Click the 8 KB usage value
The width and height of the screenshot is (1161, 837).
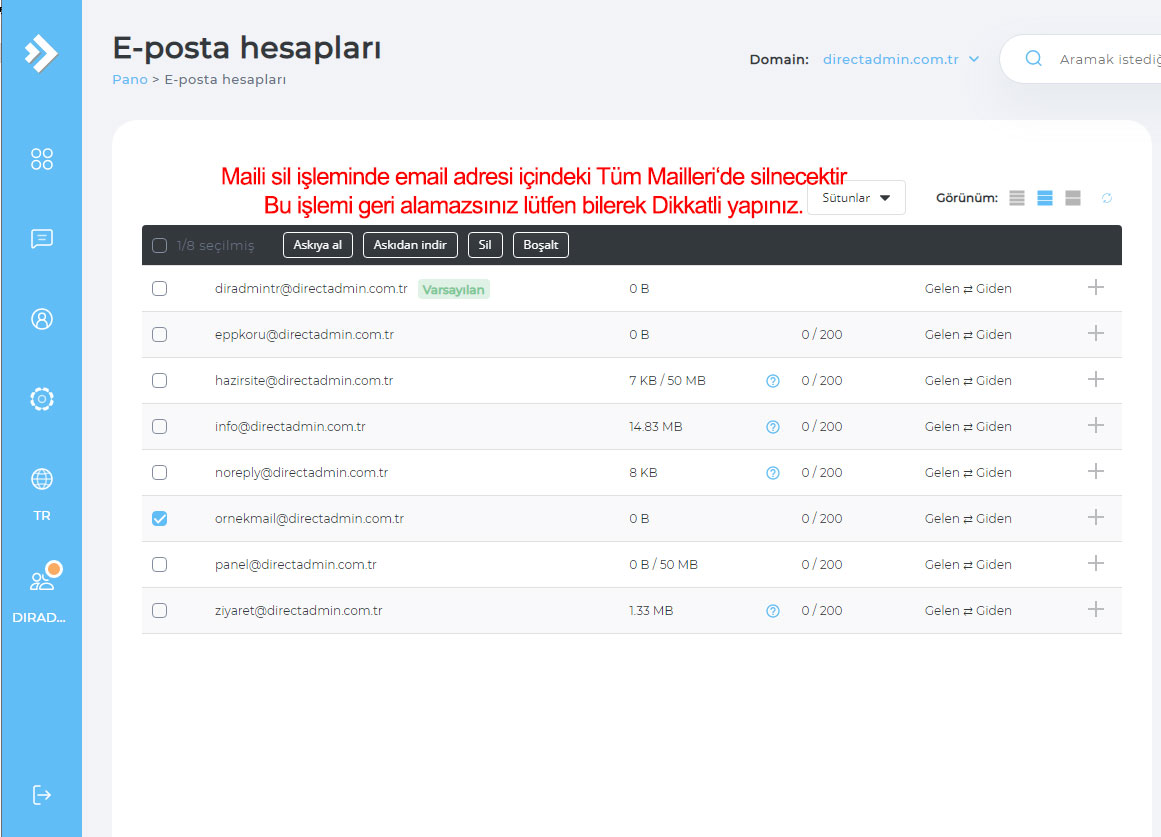tap(643, 473)
